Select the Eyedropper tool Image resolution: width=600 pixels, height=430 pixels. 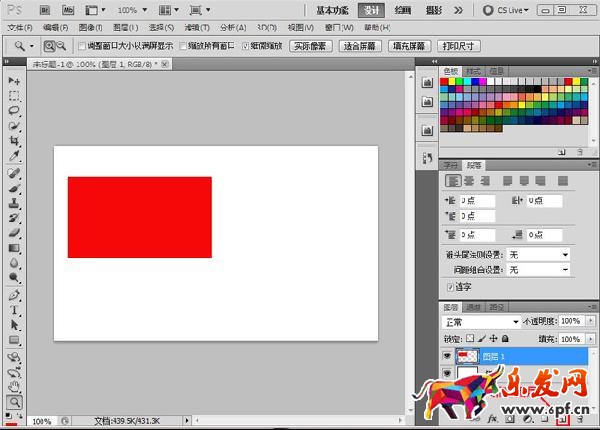click(14, 157)
